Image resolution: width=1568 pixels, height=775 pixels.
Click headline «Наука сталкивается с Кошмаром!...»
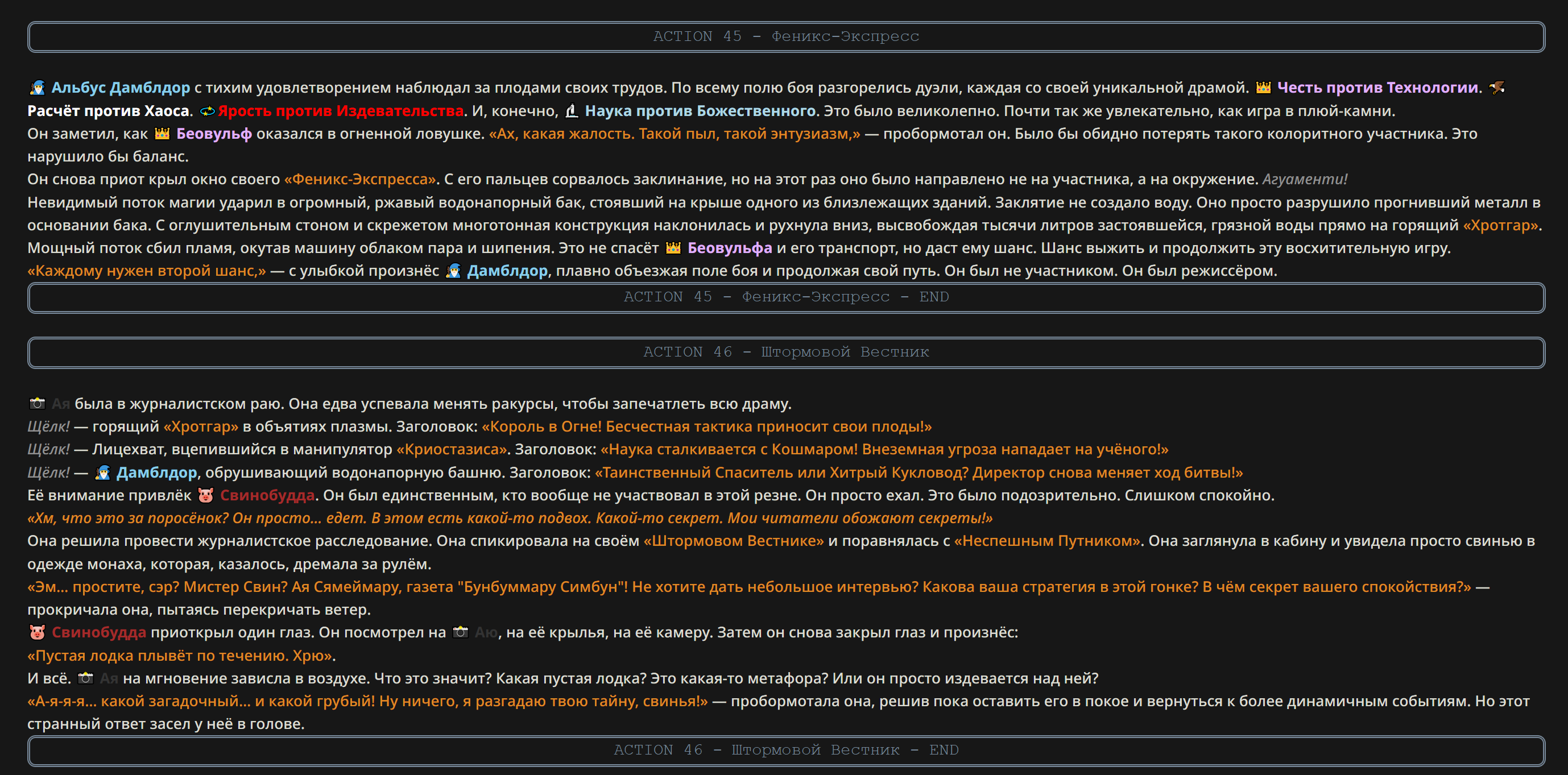click(x=884, y=450)
